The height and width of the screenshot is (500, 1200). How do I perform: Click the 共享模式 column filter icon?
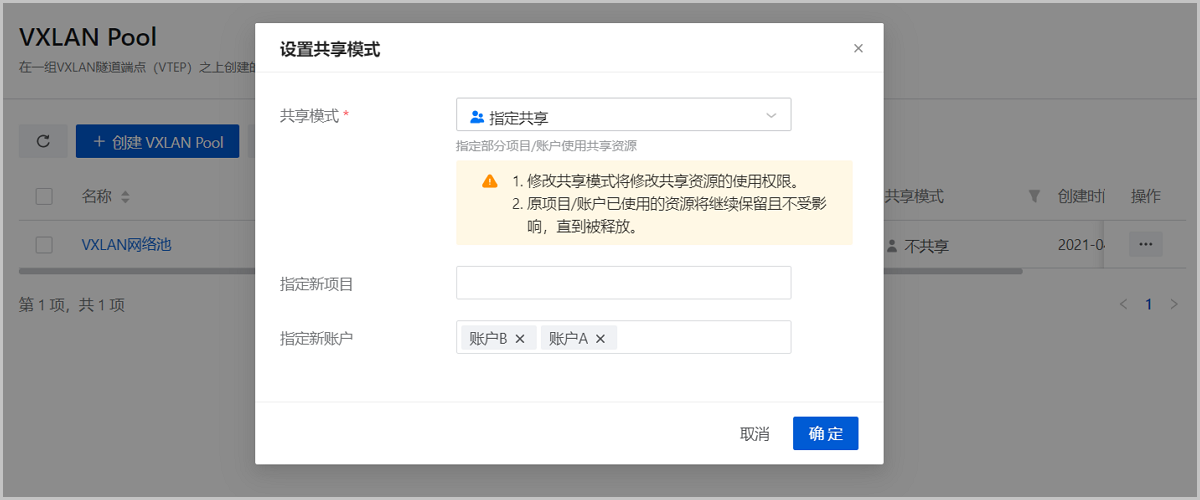click(1034, 196)
